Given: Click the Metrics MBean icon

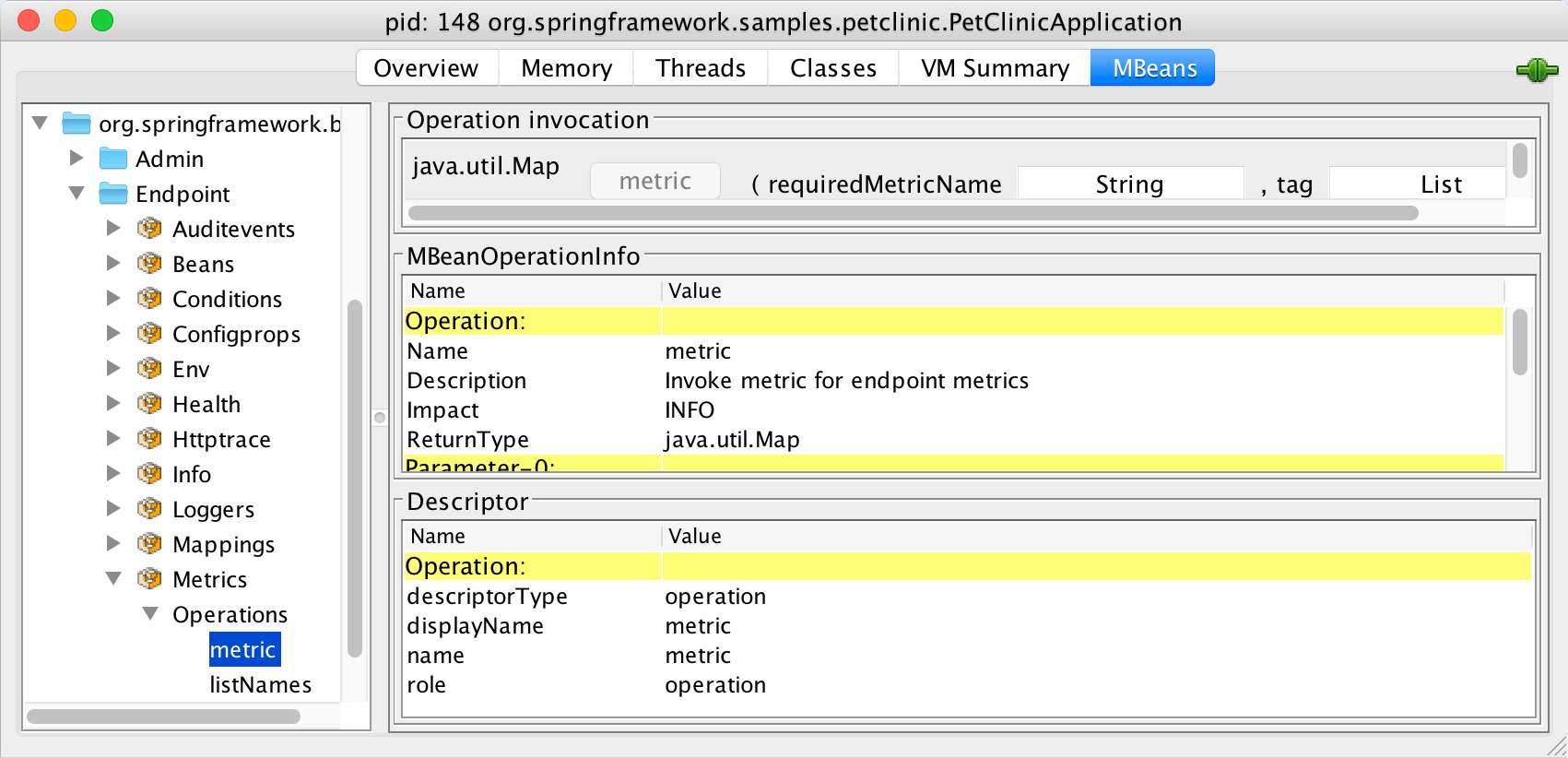Looking at the screenshot, I should point(149,579).
